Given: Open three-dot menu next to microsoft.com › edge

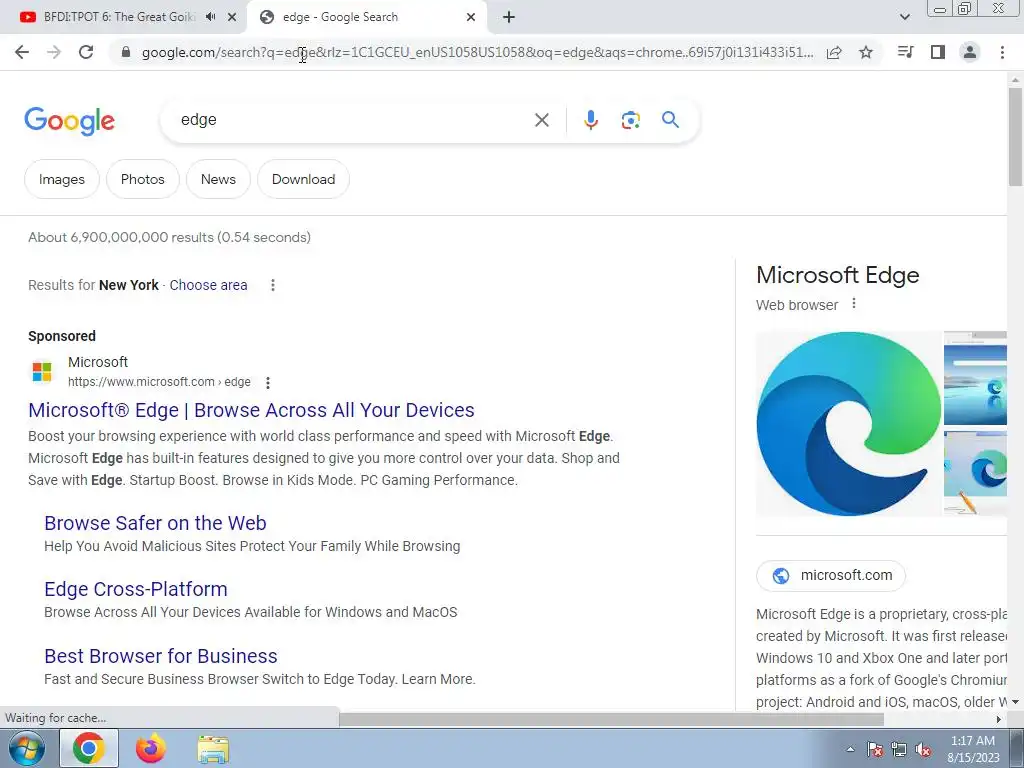Looking at the screenshot, I should pos(268,383).
